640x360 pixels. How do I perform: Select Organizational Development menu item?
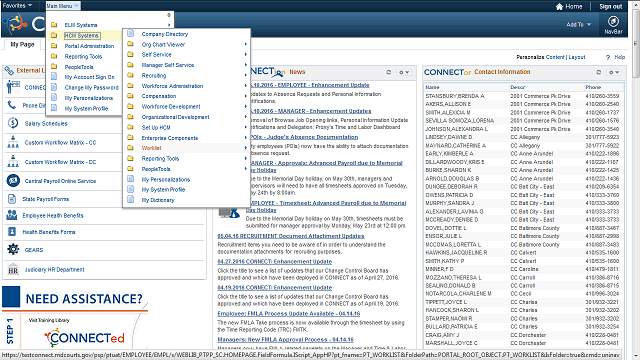(x=175, y=117)
